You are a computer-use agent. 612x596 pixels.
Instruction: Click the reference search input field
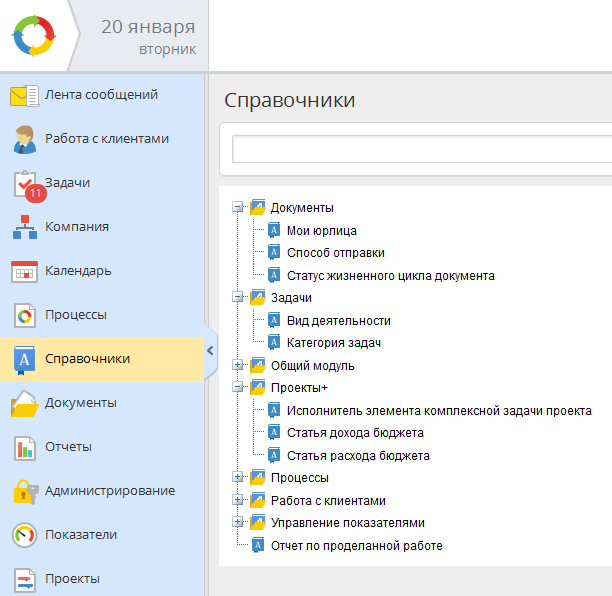[x=422, y=149]
